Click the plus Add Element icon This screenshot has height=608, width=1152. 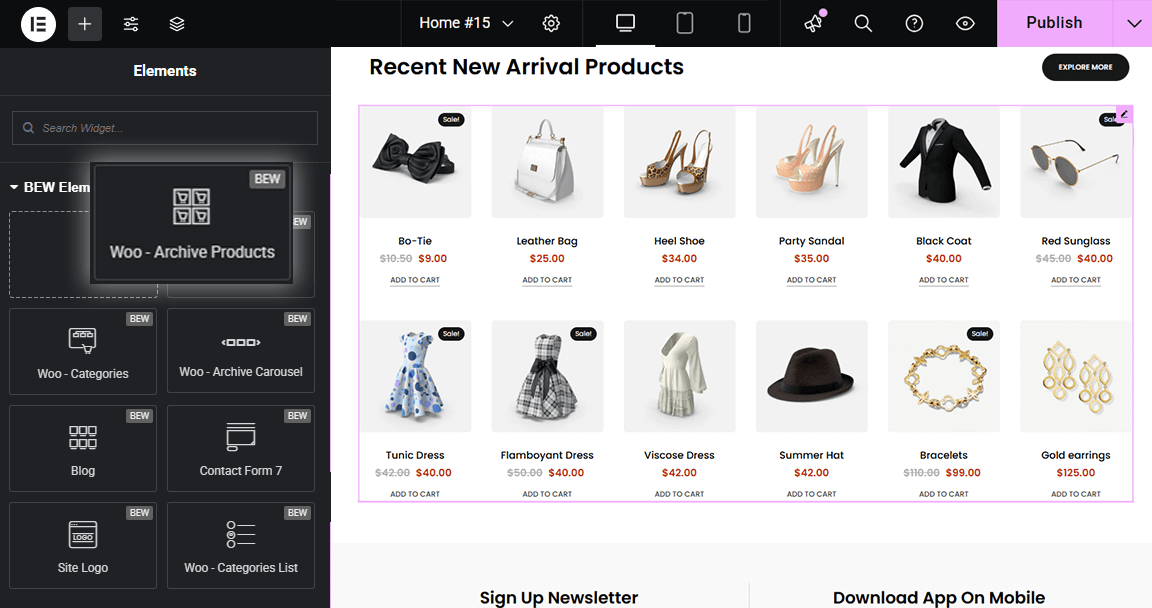85,24
